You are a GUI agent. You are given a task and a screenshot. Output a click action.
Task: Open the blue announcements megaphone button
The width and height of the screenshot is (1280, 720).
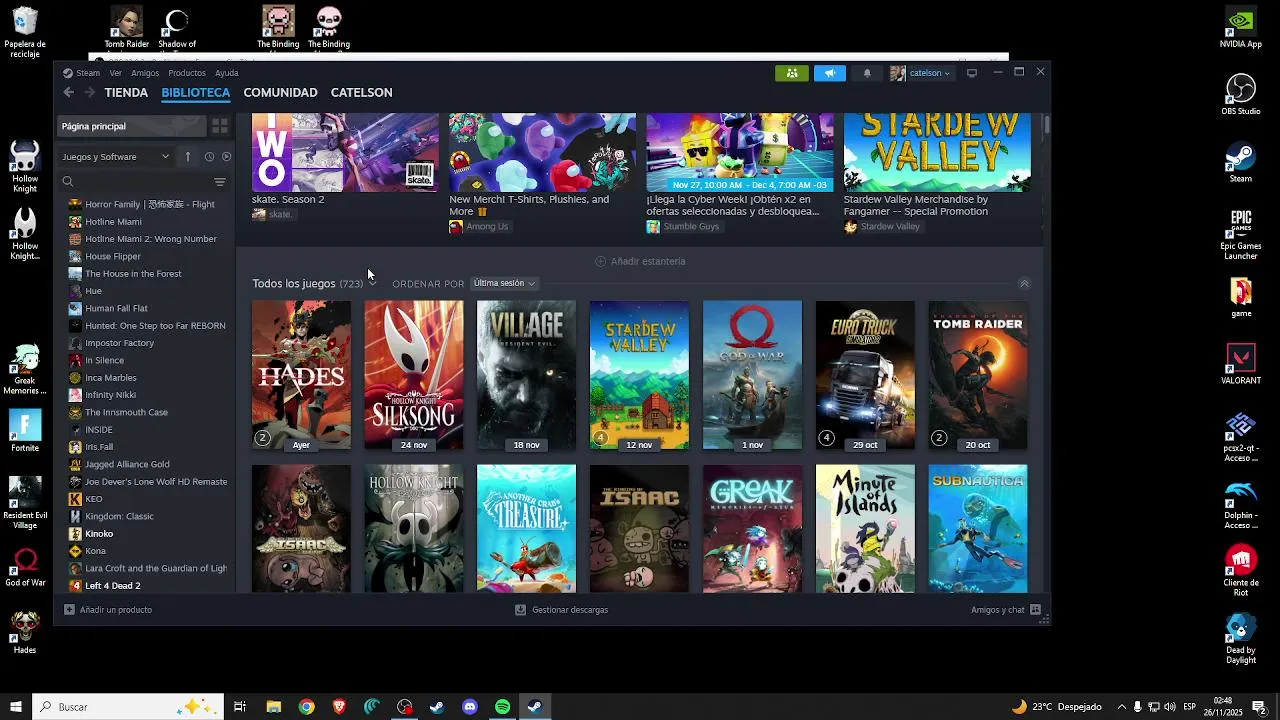tap(829, 73)
